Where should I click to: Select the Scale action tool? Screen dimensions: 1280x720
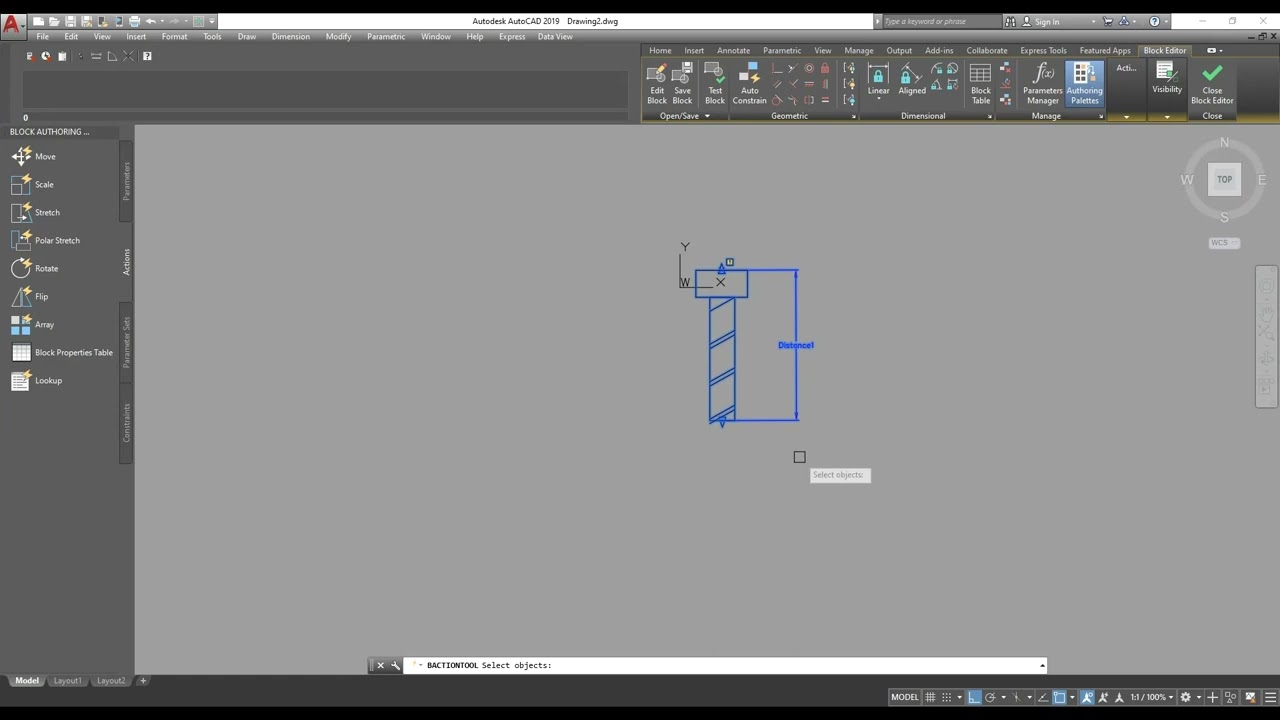tap(34, 184)
